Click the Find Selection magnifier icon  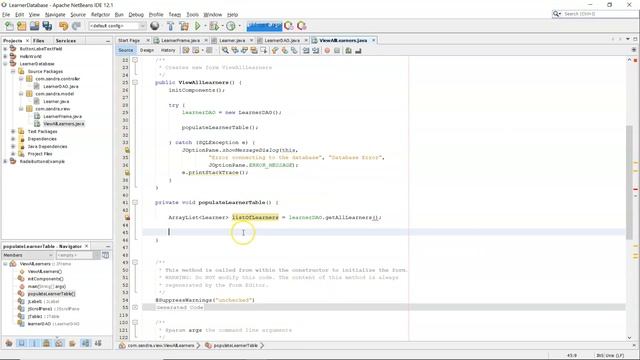pos(225,50)
